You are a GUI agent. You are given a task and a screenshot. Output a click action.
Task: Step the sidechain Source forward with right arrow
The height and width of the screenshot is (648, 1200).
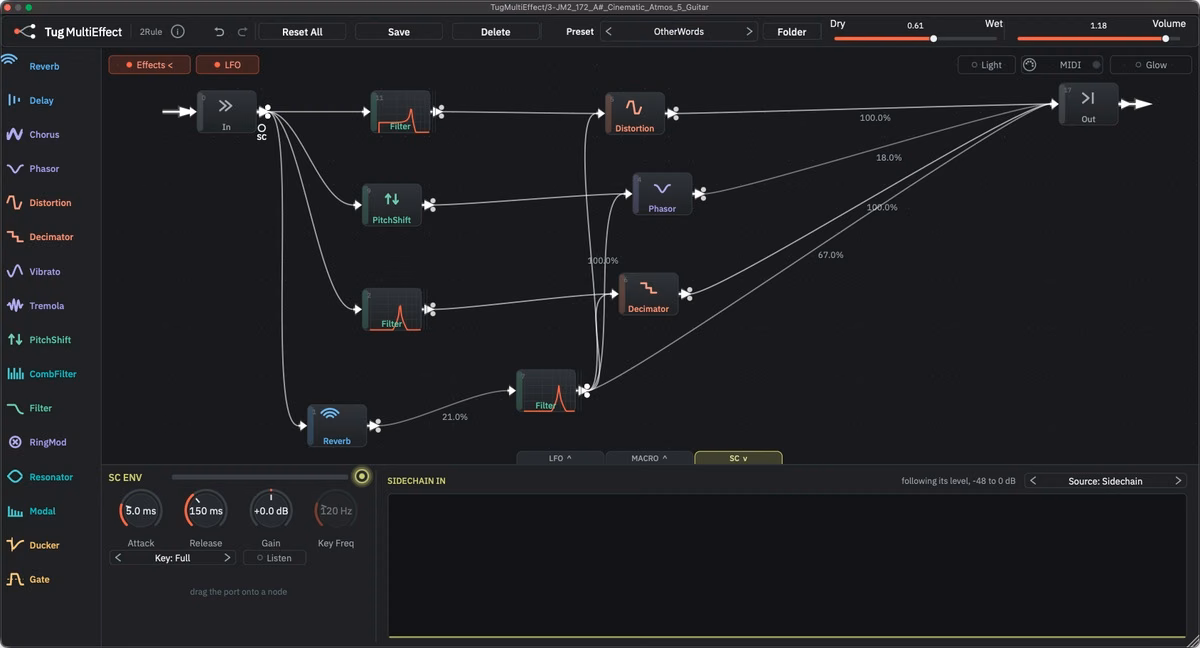pos(1179,481)
